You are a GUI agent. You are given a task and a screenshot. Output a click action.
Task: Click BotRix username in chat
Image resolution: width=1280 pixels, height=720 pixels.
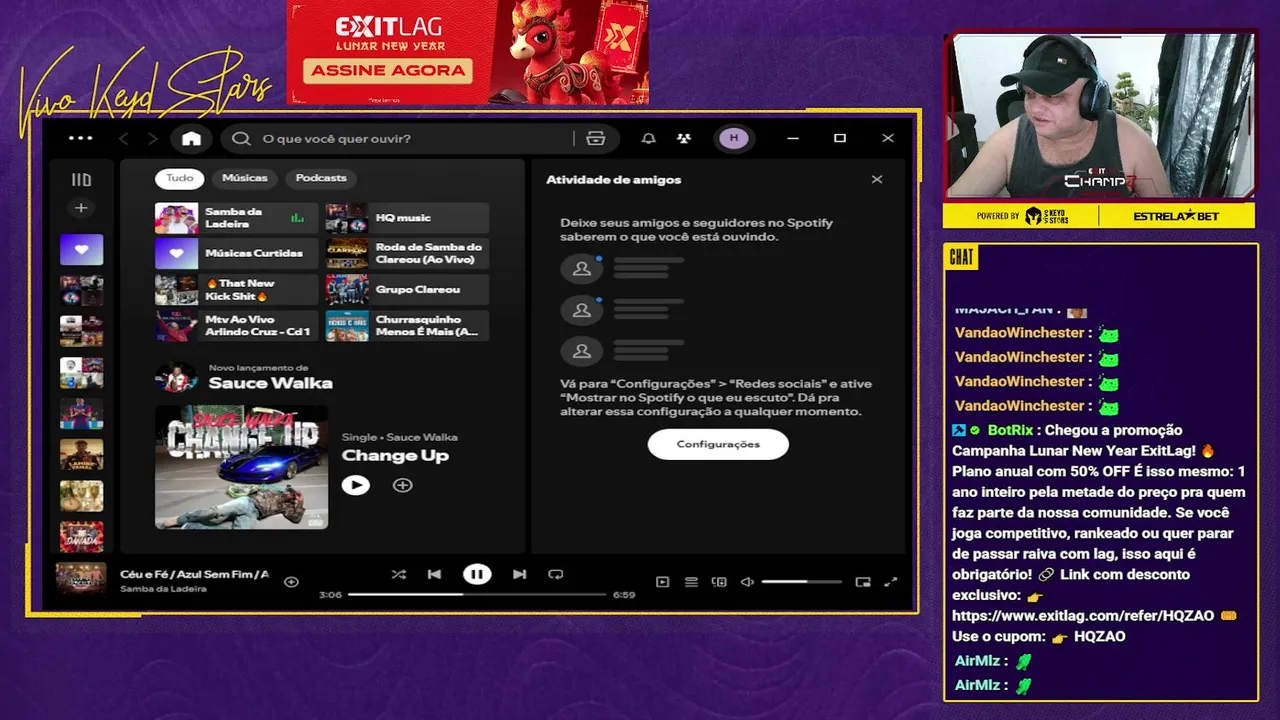[x=1009, y=430]
